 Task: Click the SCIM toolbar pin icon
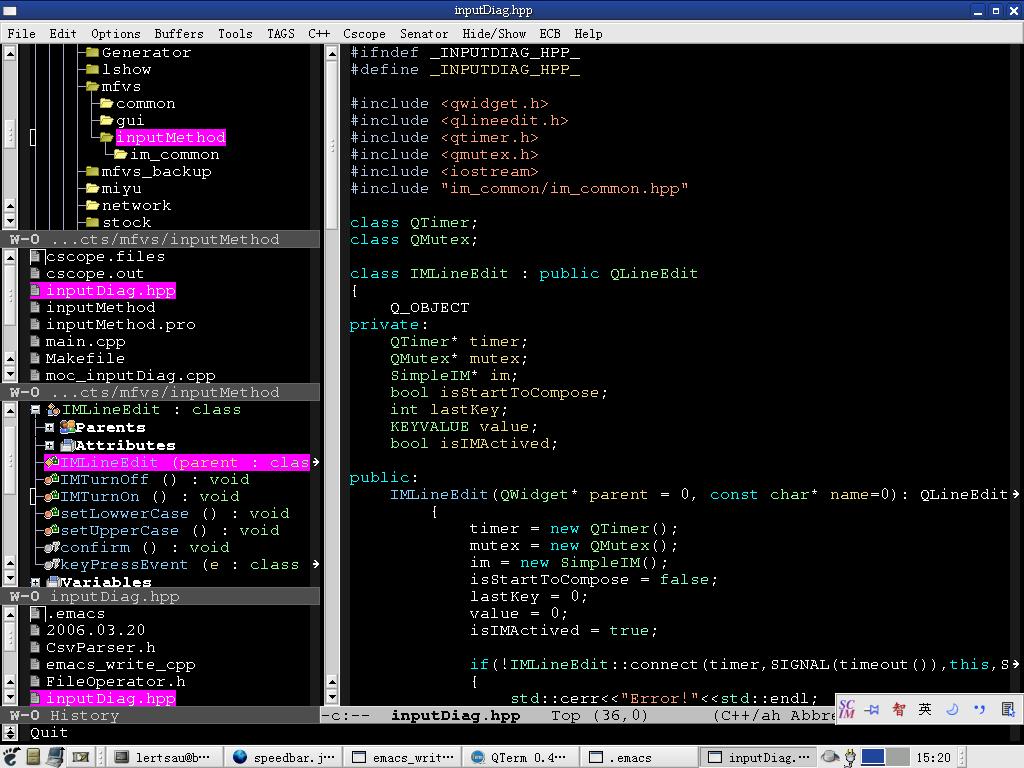point(872,709)
